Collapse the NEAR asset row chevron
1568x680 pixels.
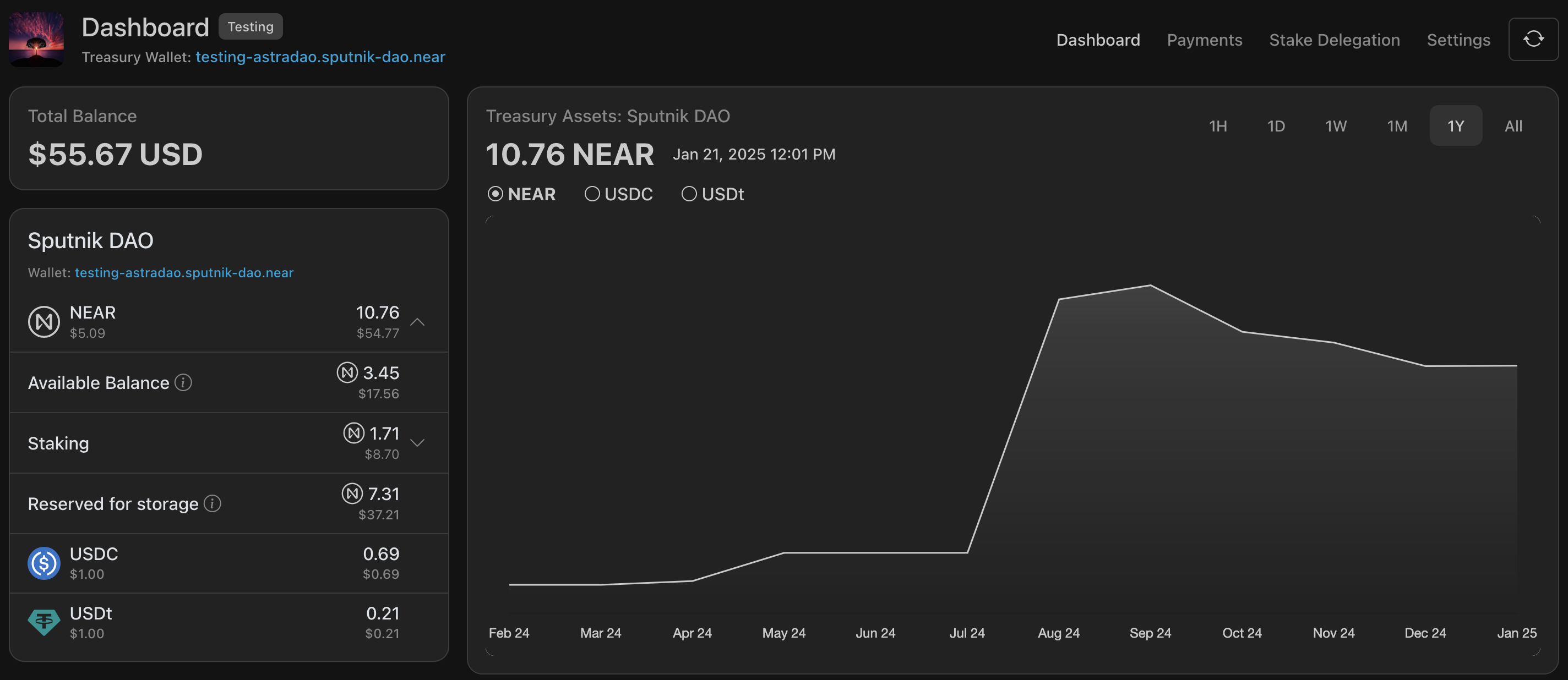point(417,322)
